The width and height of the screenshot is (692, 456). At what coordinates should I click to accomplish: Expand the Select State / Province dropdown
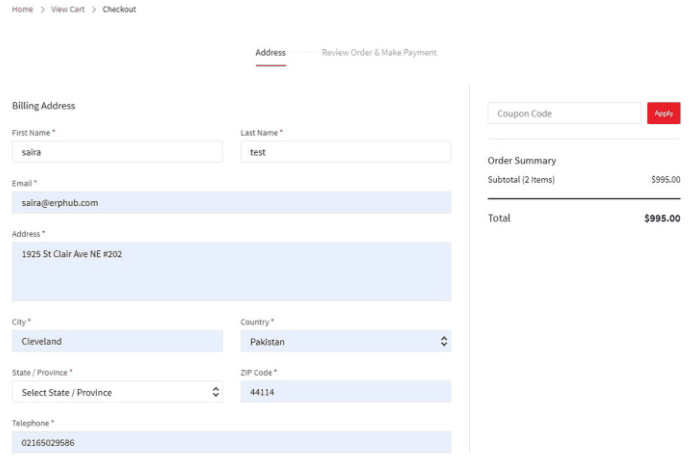point(117,392)
